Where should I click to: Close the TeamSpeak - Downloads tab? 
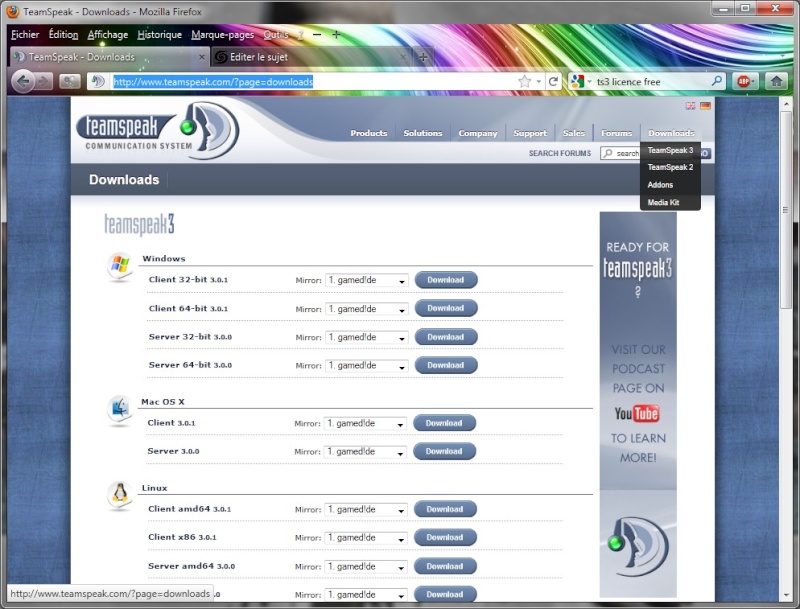click(x=202, y=57)
